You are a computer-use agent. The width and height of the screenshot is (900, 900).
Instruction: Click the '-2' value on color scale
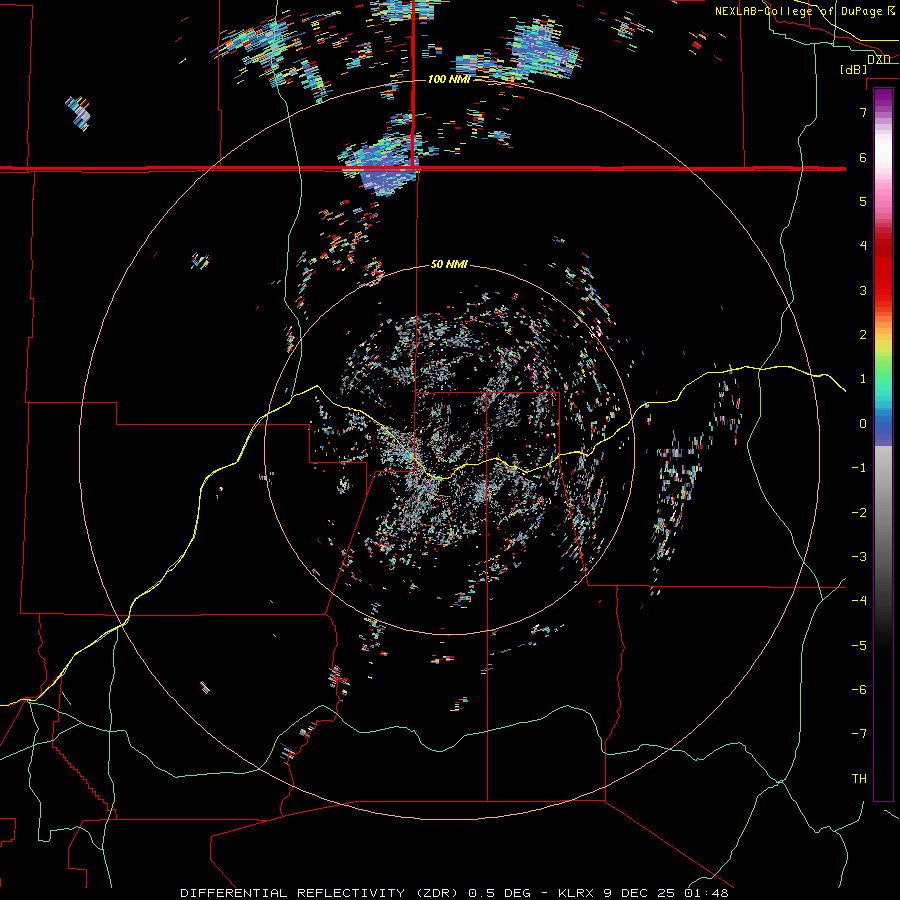(x=859, y=512)
